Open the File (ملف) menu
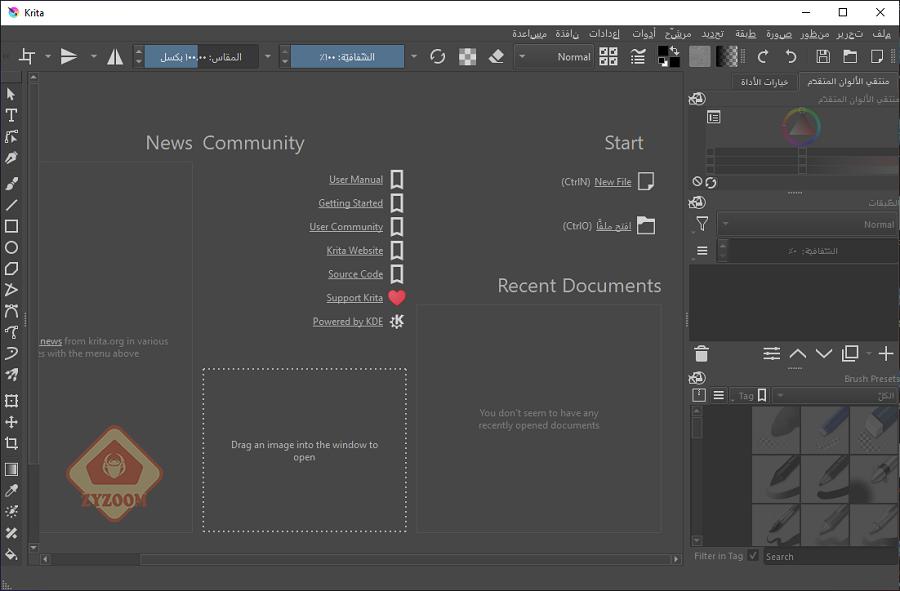 pos(882,34)
